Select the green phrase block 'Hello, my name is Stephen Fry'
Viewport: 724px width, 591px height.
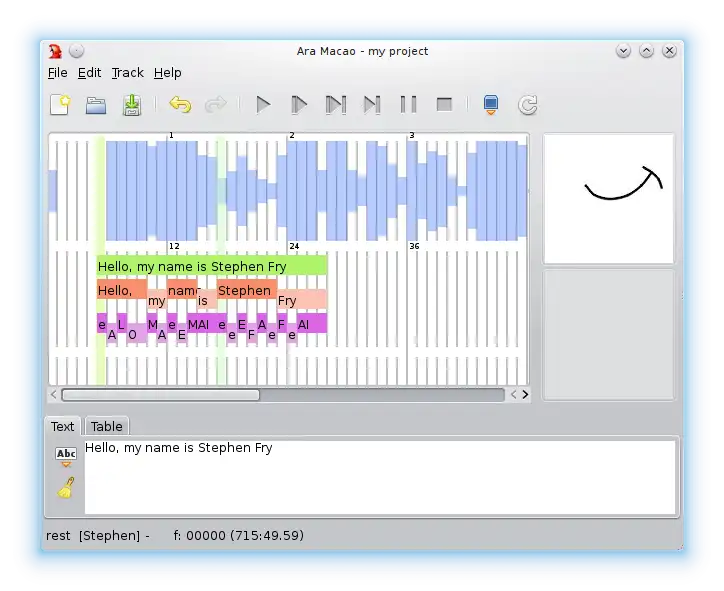[x=212, y=266]
